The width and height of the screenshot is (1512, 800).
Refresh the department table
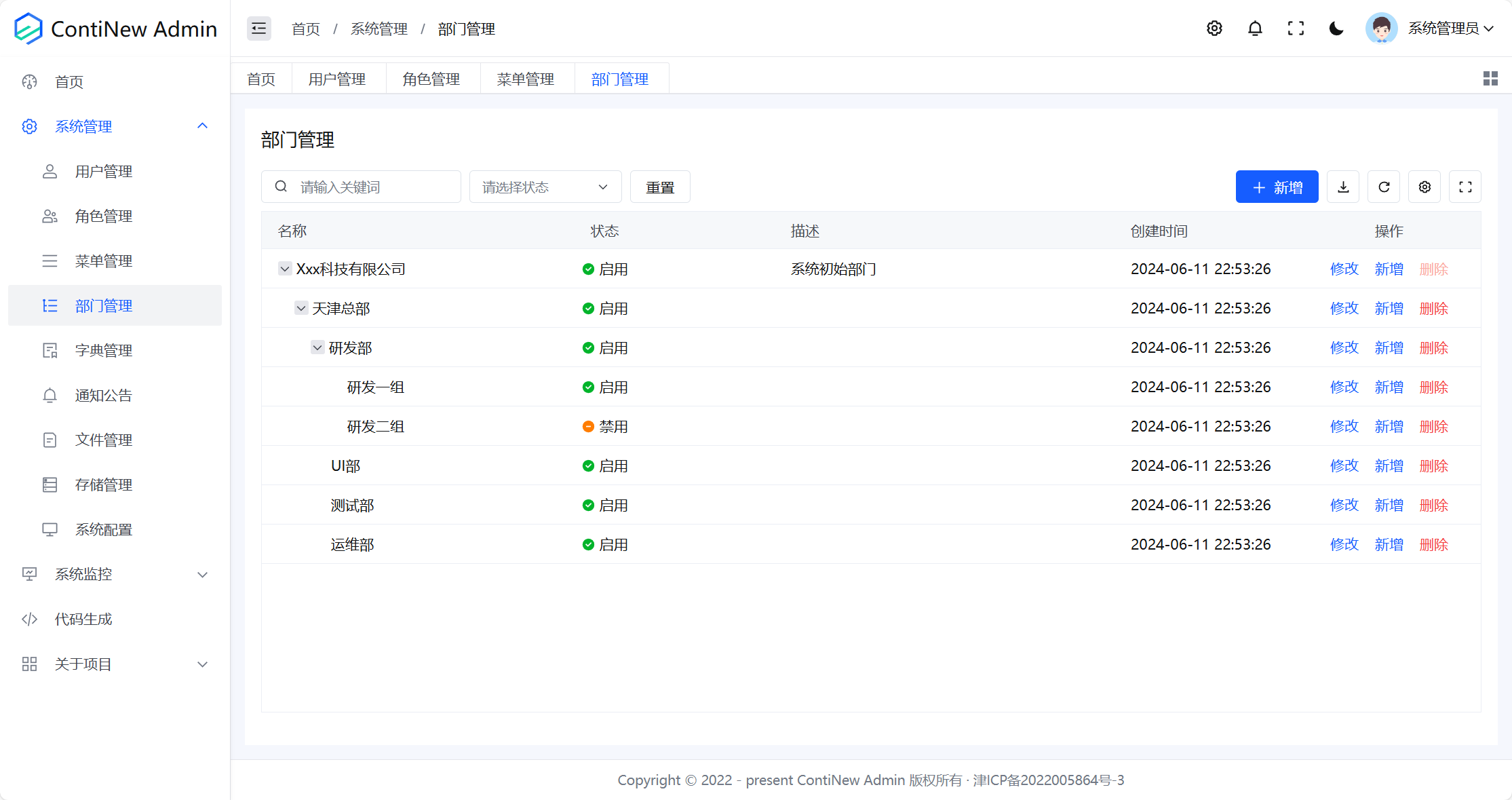tap(1384, 187)
